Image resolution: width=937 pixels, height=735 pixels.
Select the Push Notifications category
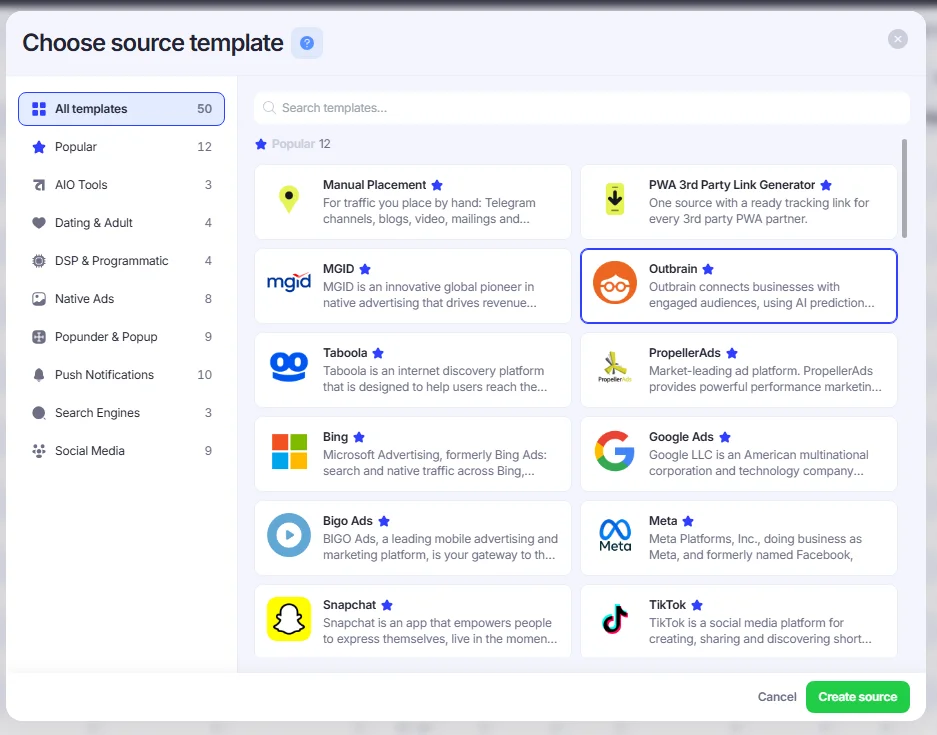click(x=121, y=375)
